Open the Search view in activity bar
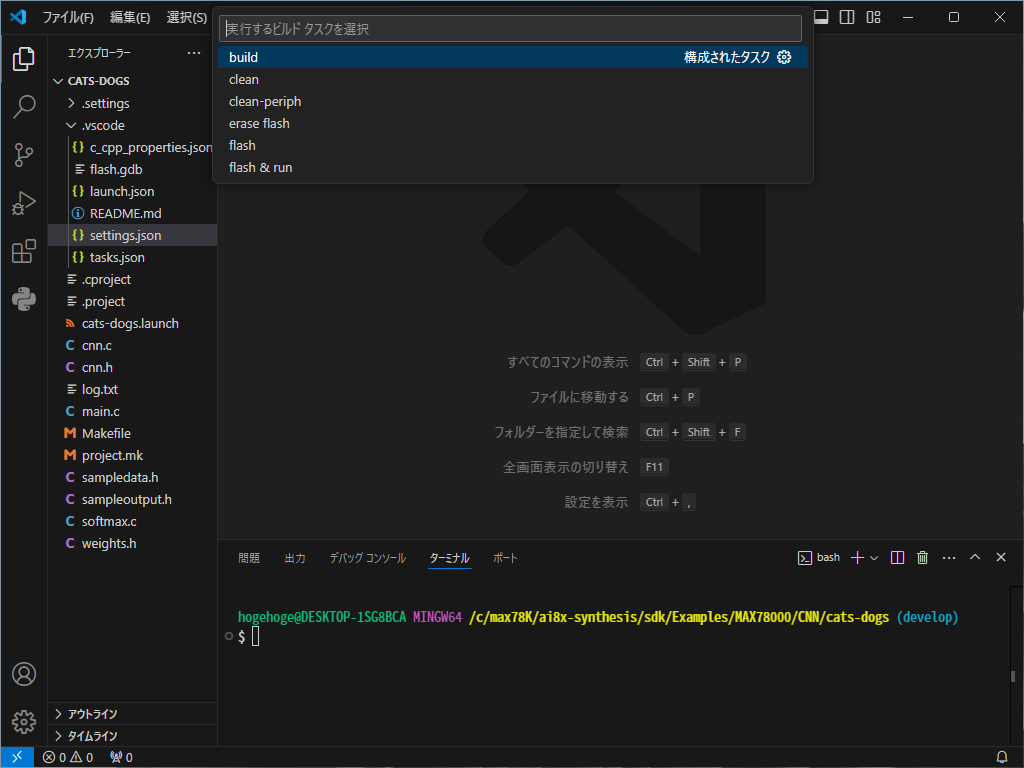 [24, 106]
